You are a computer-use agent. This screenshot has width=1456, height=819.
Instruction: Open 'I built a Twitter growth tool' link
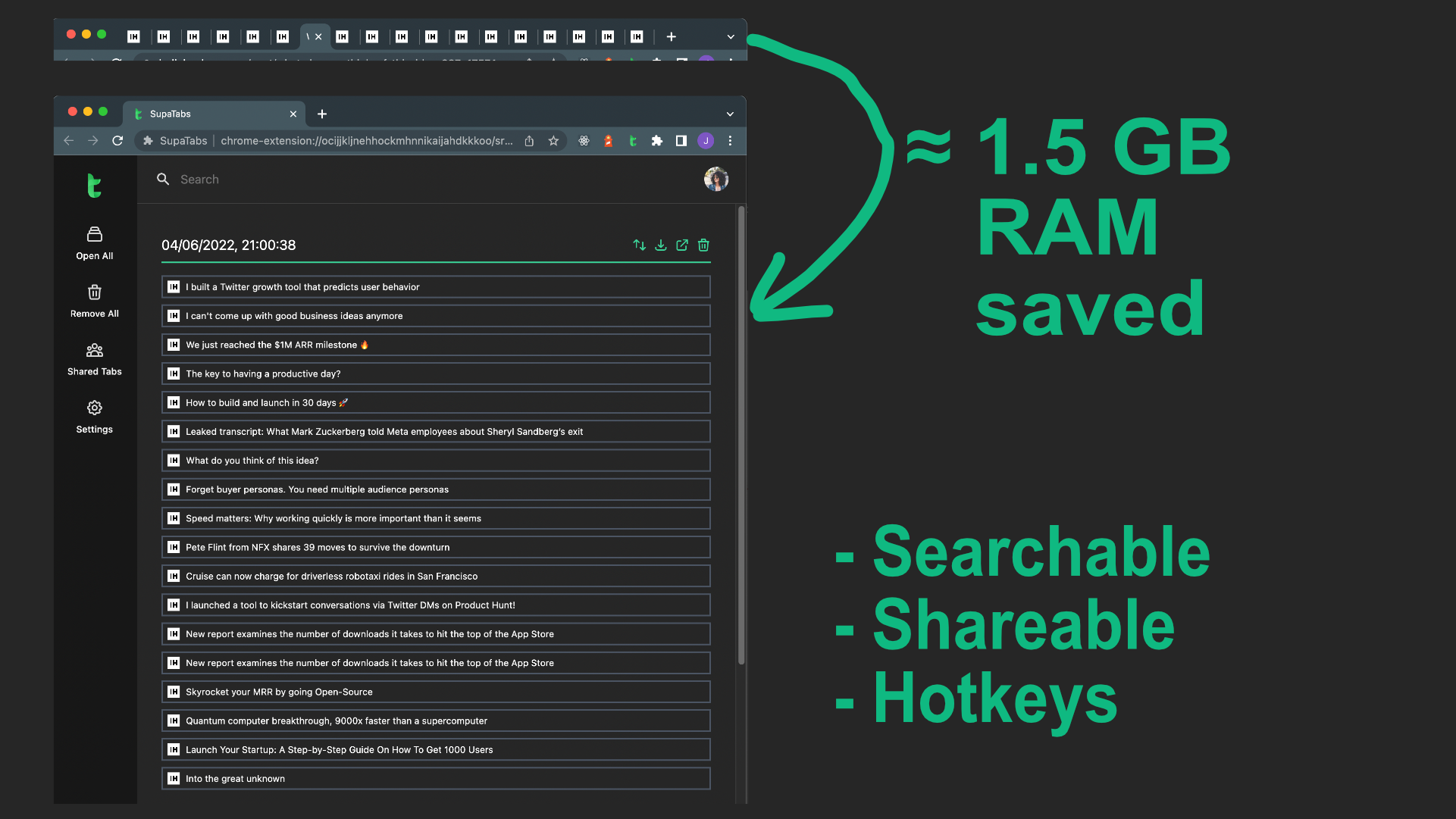pos(436,287)
